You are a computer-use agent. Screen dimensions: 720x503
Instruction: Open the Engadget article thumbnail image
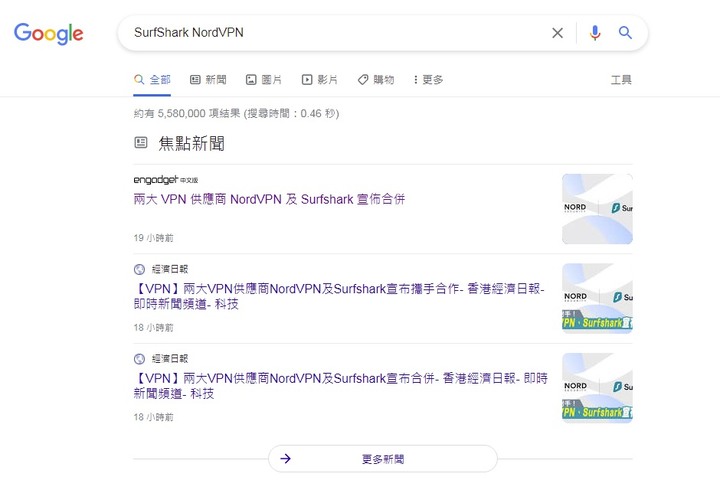[x=597, y=209]
